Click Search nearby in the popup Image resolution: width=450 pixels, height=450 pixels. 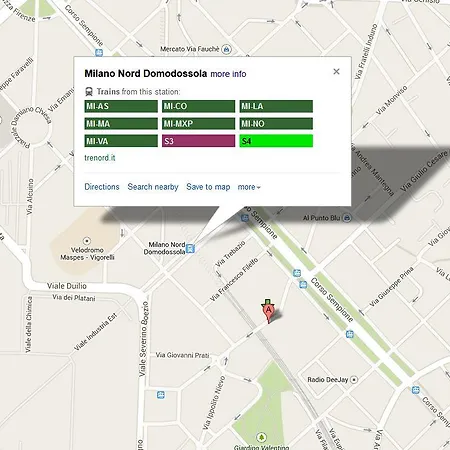tap(153, 187)
